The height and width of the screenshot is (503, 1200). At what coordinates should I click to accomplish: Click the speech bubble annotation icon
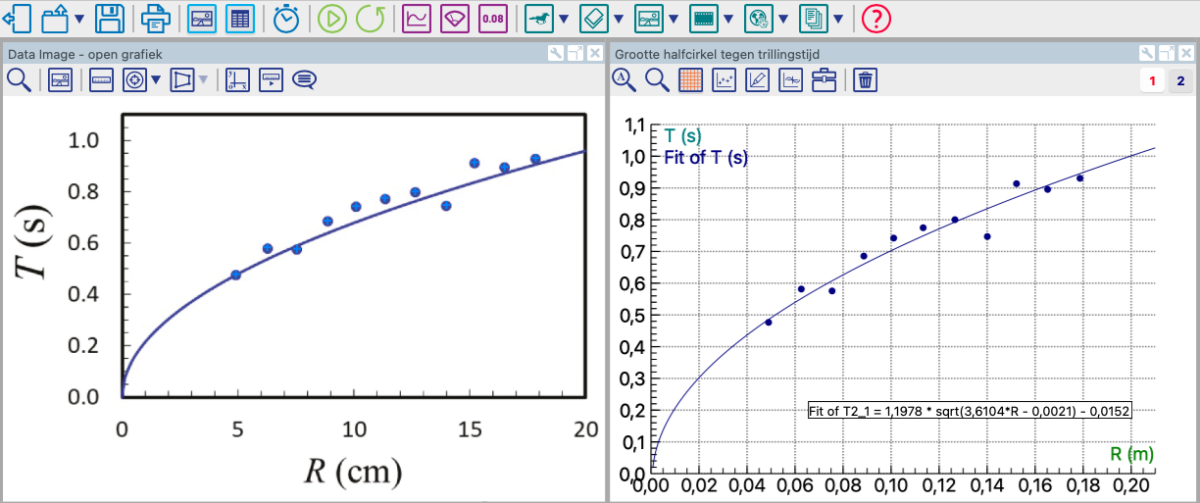coord(304,81)
